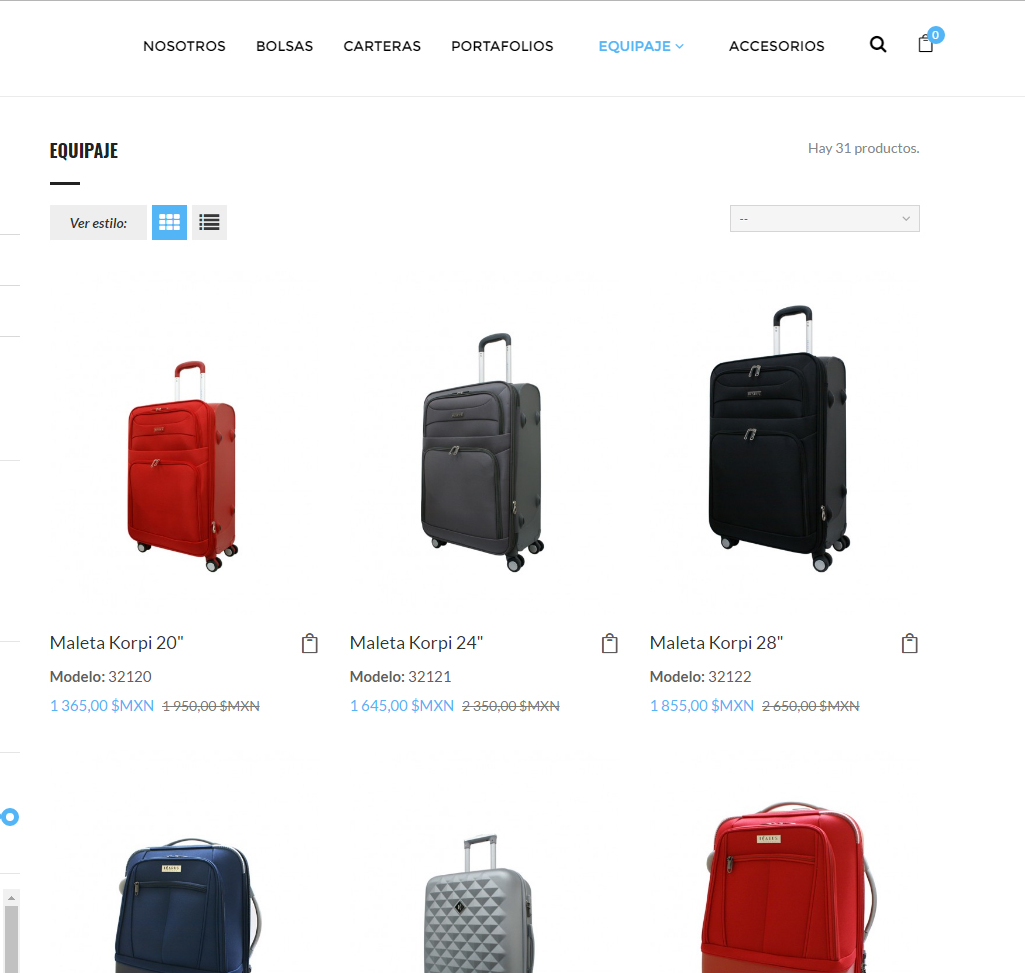Viewport: 1025px width, 973px height.
Task: Open the CARTERAS menu item
Action: point(382,46)
